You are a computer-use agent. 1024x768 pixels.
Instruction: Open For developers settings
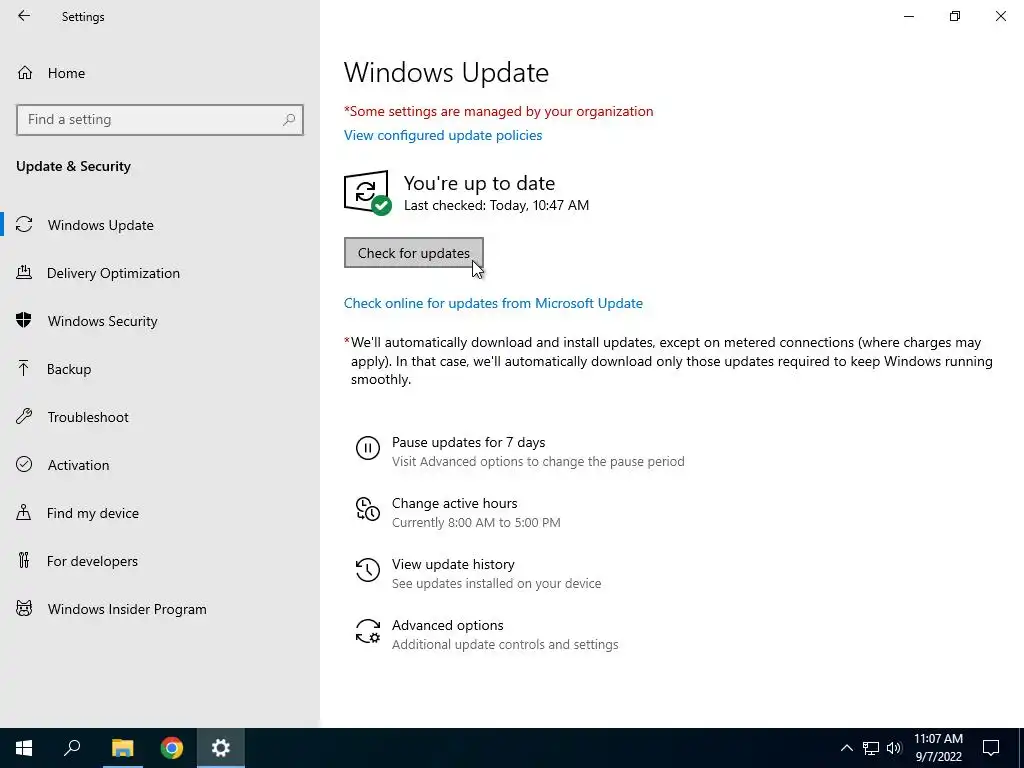point(160,561)
